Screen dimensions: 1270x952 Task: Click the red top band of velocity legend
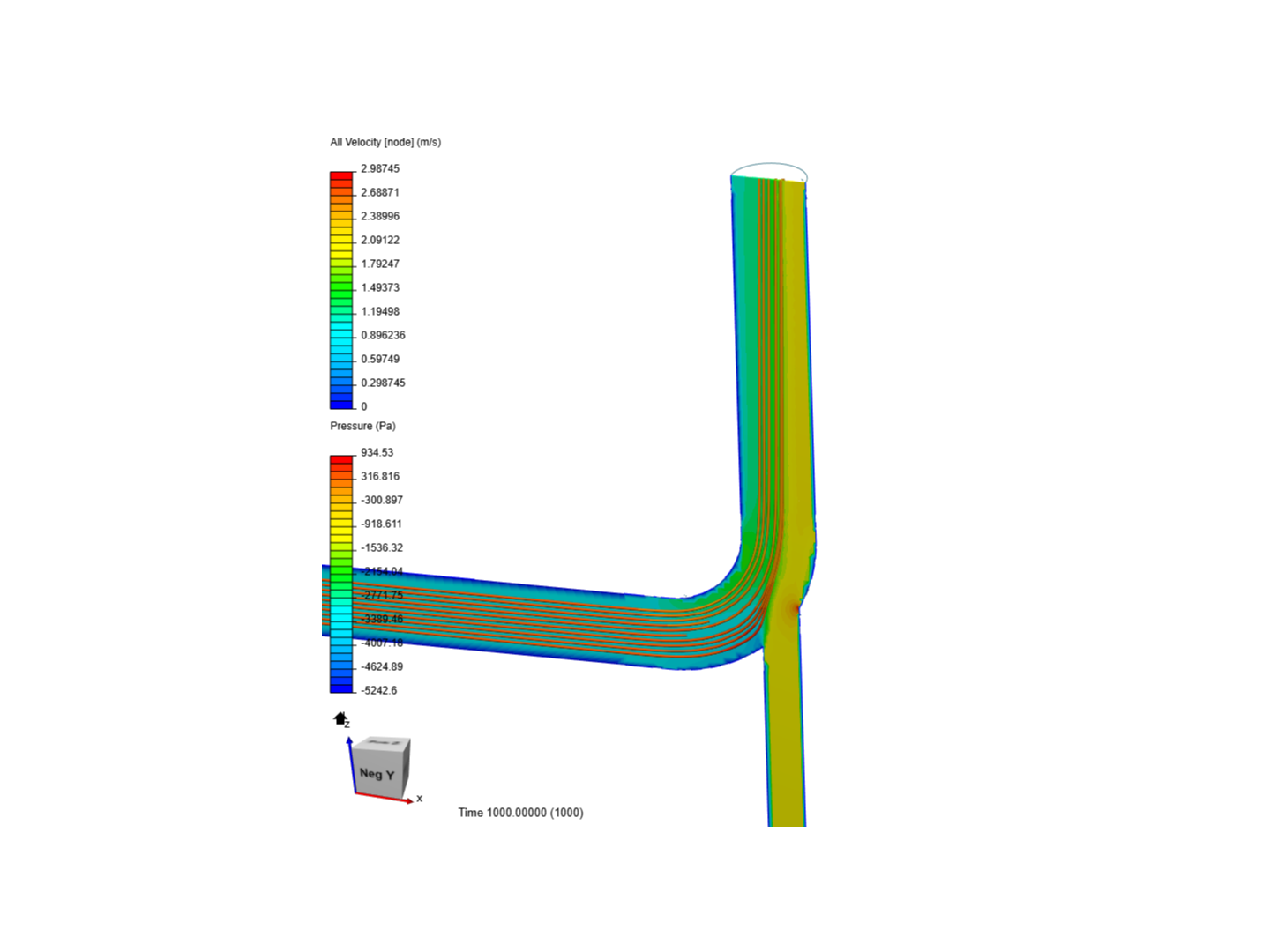(x=341, y=176)
